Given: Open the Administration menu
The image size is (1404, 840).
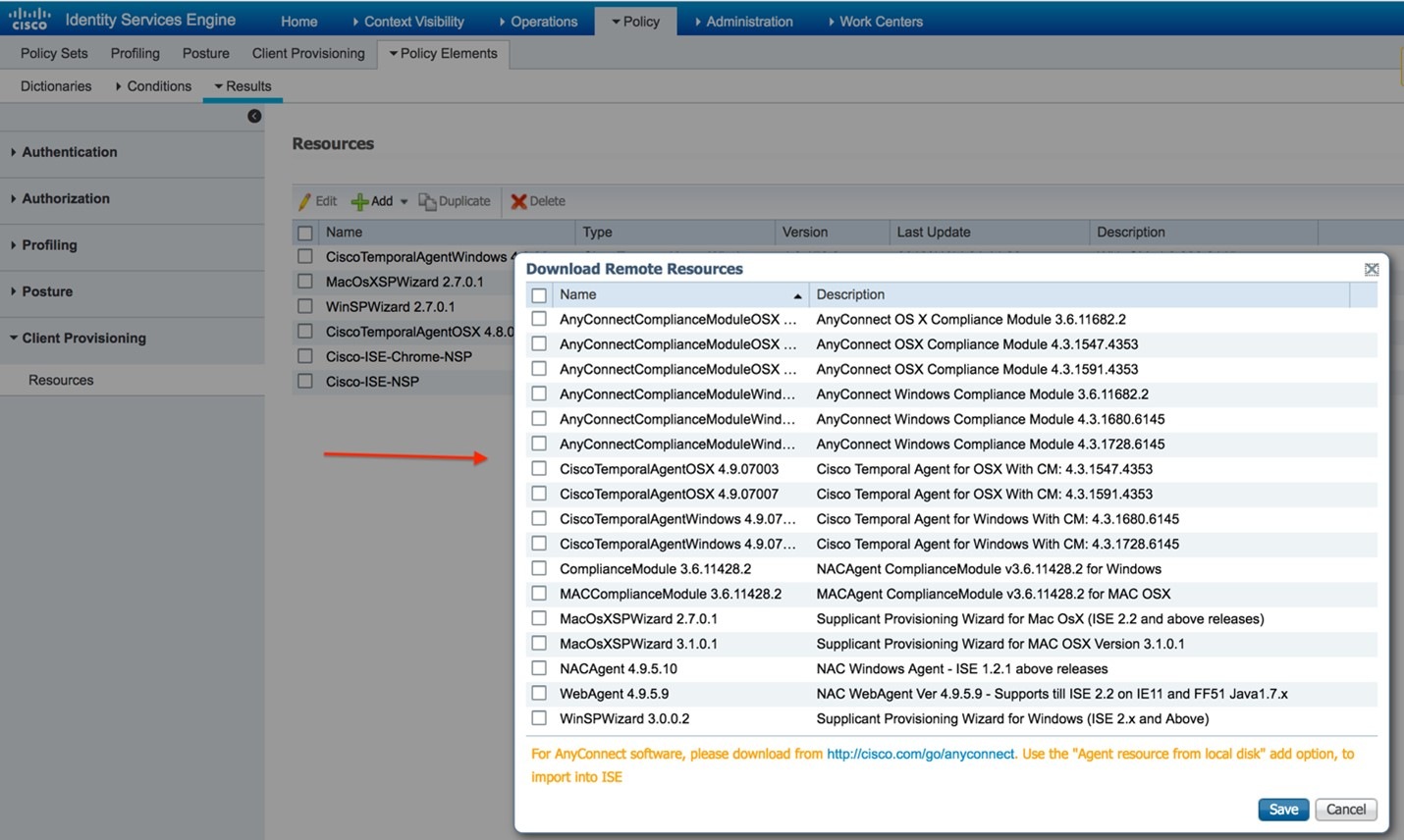Looking at the screenshot, I should pyautogui.click(x=744, y=22).
